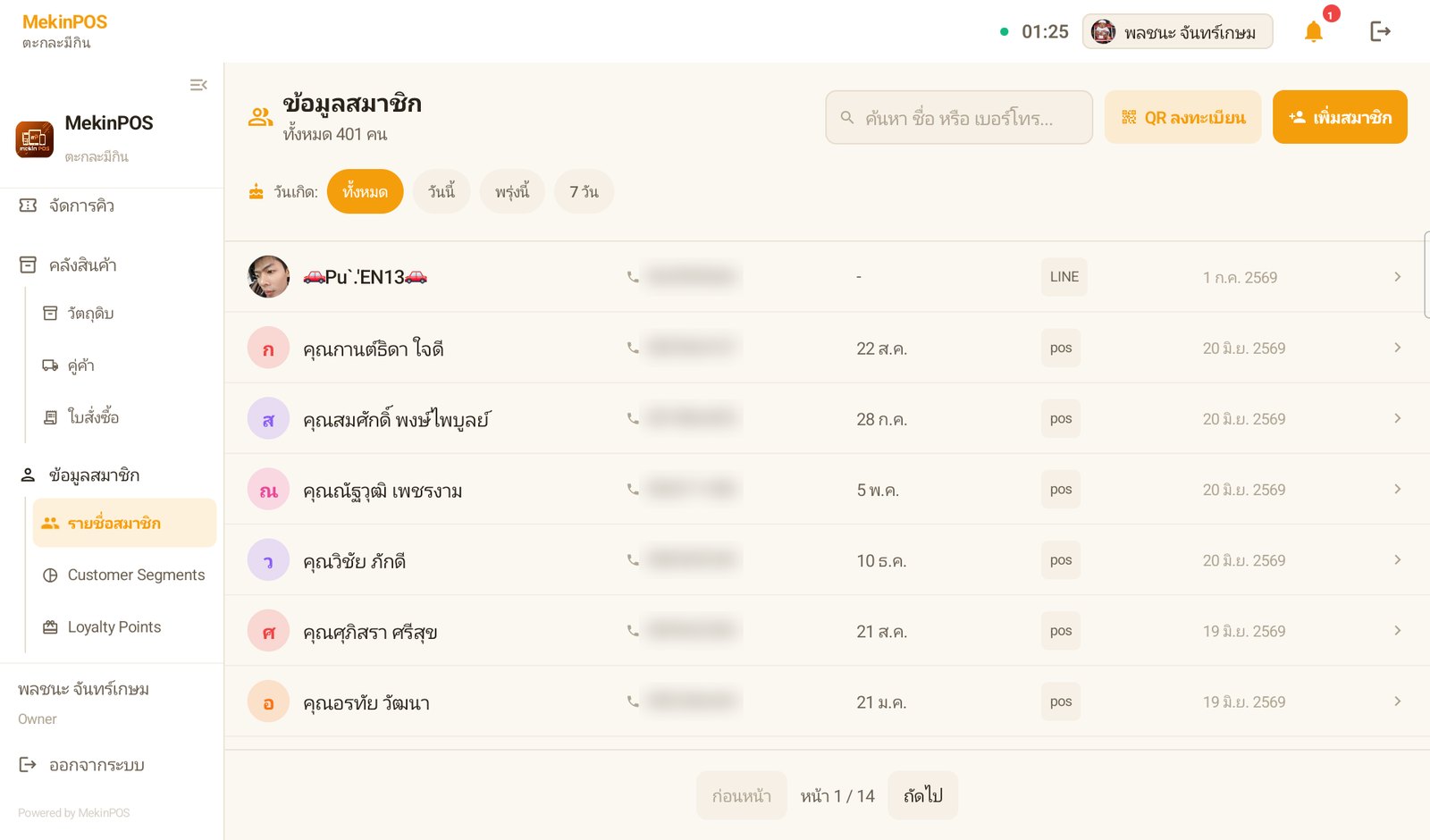Expand คุณศุภิสรา ศรีสุข row chevron
Image resolution: width=1430 pixels, height=840 pixels.
(1397, 630)
